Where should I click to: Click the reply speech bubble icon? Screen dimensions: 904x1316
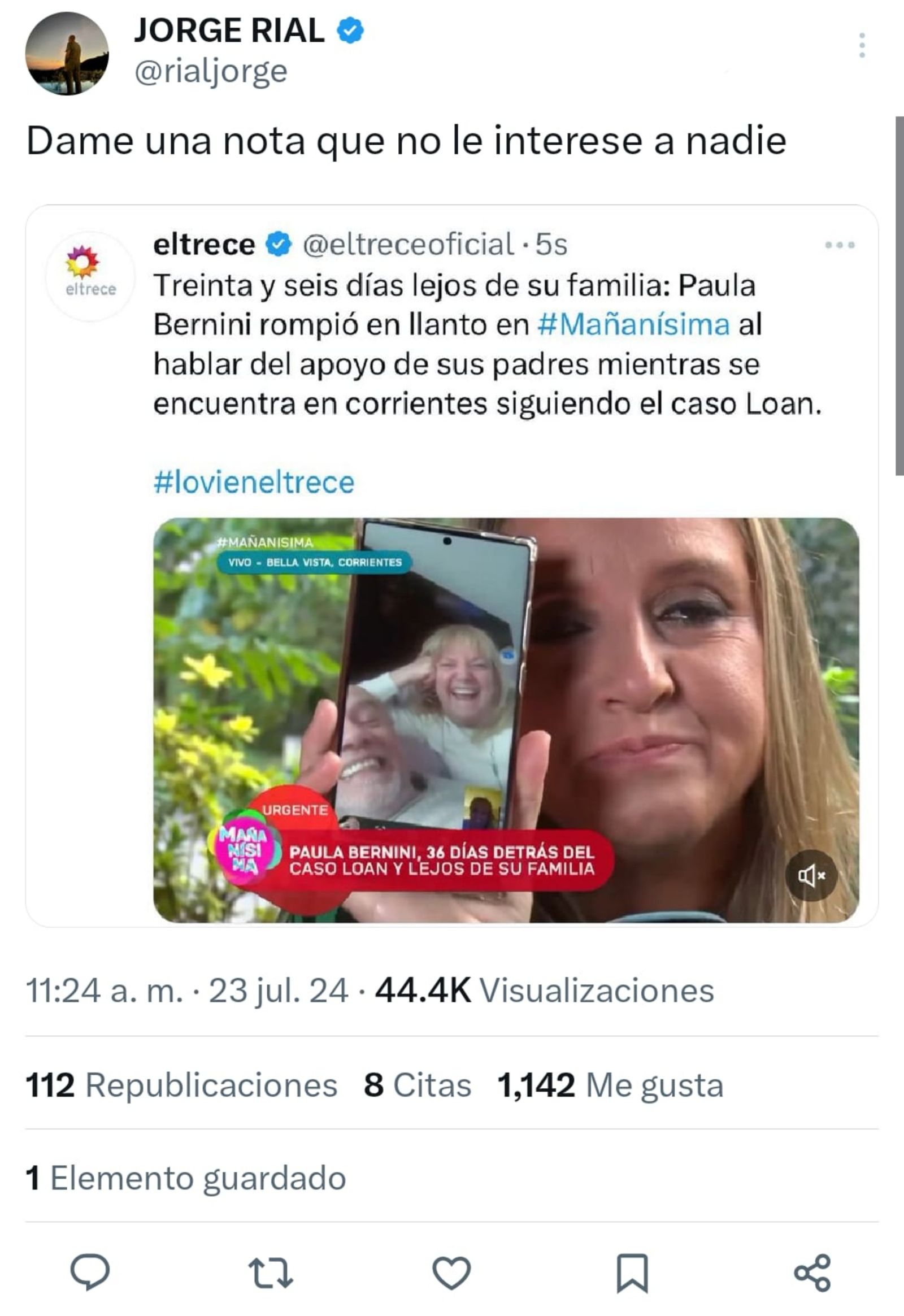point(89,1272)
